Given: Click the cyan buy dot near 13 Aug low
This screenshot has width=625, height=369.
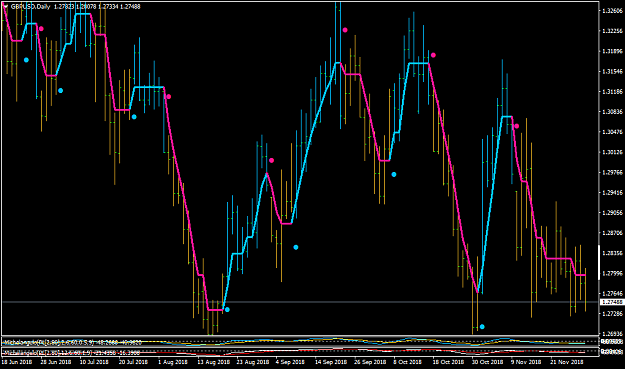Looking at the screenshot, I should point(227,310).
